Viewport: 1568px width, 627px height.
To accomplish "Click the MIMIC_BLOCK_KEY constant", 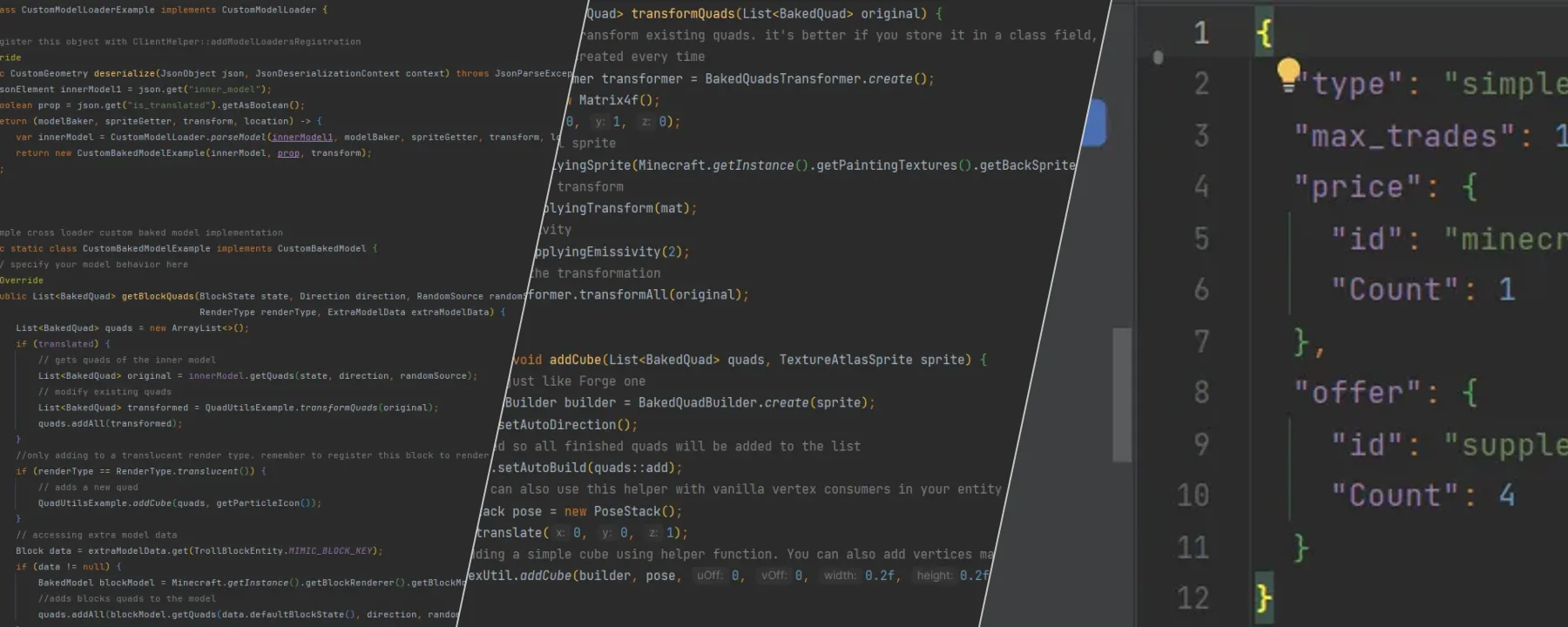I will (333, 551).
